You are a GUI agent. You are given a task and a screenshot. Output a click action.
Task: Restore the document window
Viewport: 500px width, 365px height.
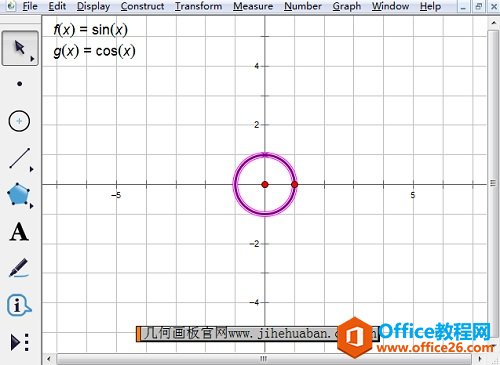pyautogui.click(x=478, y=6)
